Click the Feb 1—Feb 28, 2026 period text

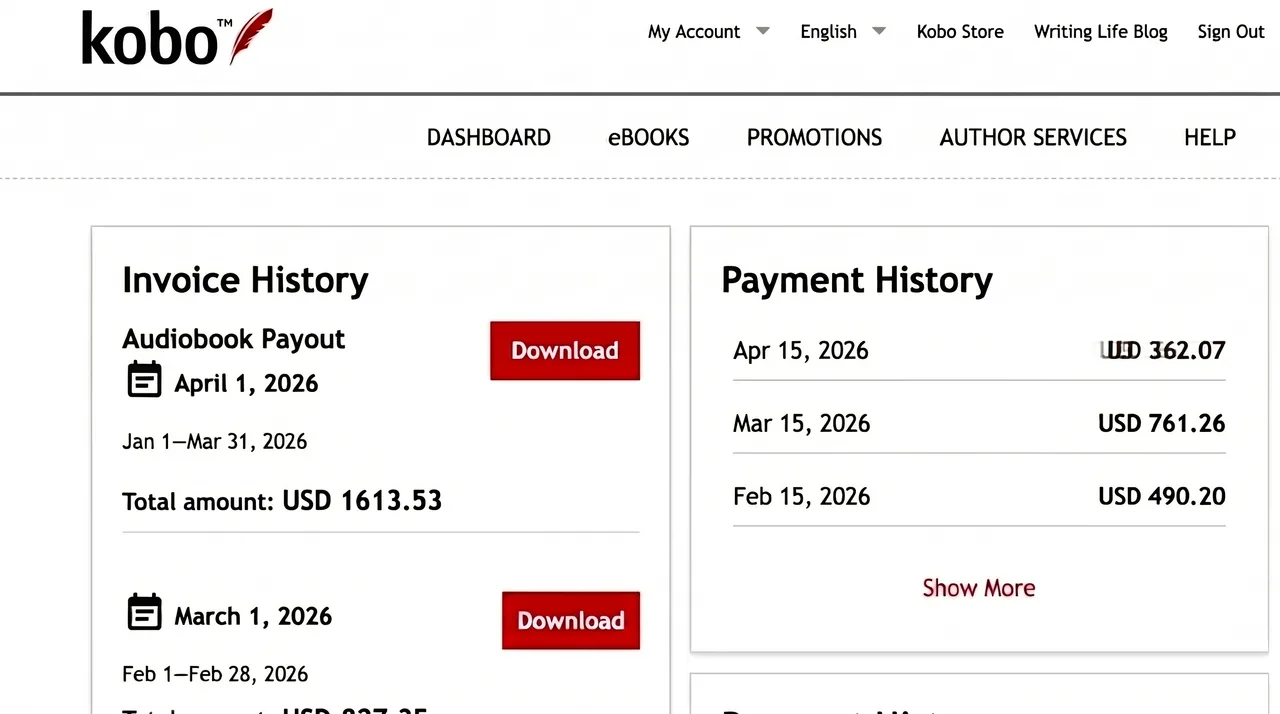[215, 674]
